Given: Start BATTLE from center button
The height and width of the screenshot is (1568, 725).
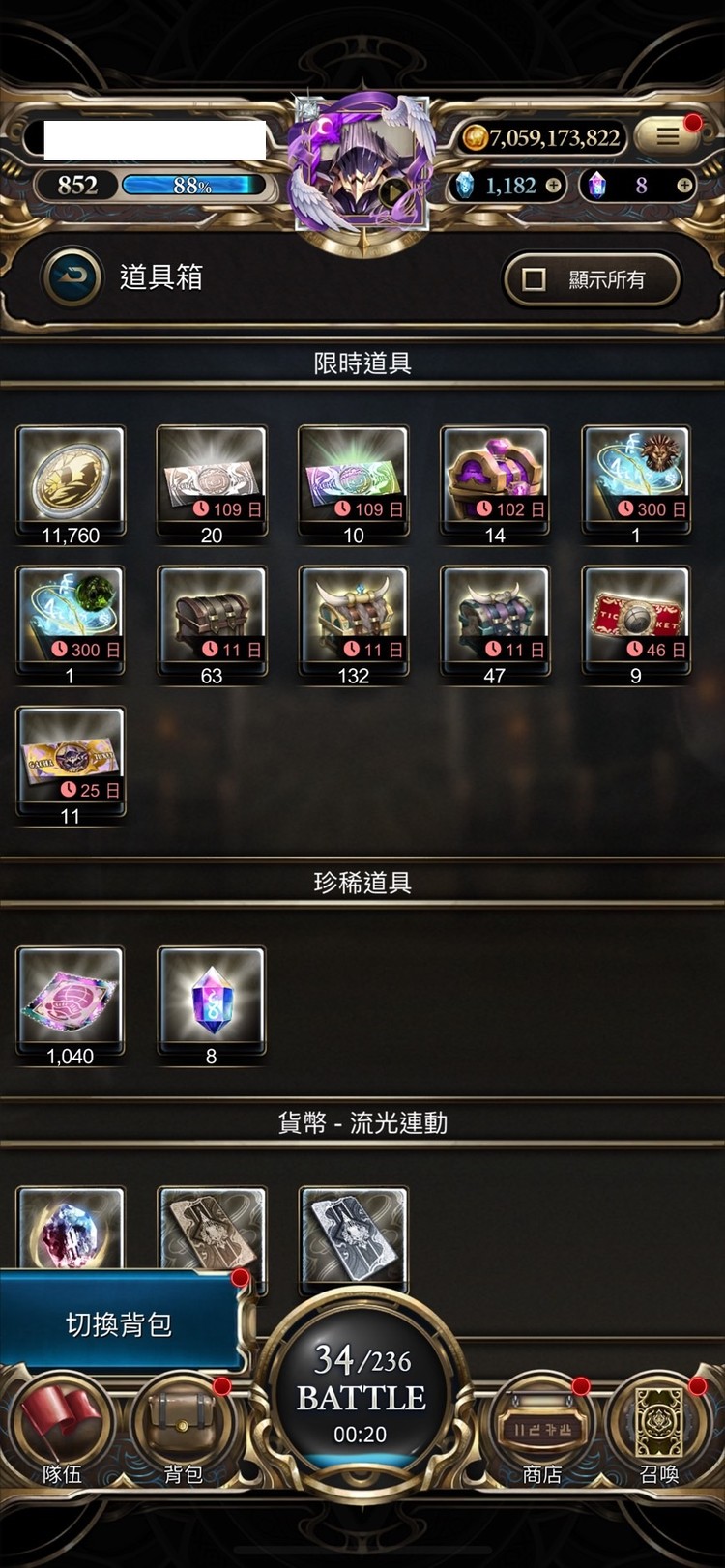Looking at the screenshot, I should click(x=361, y=1392).
